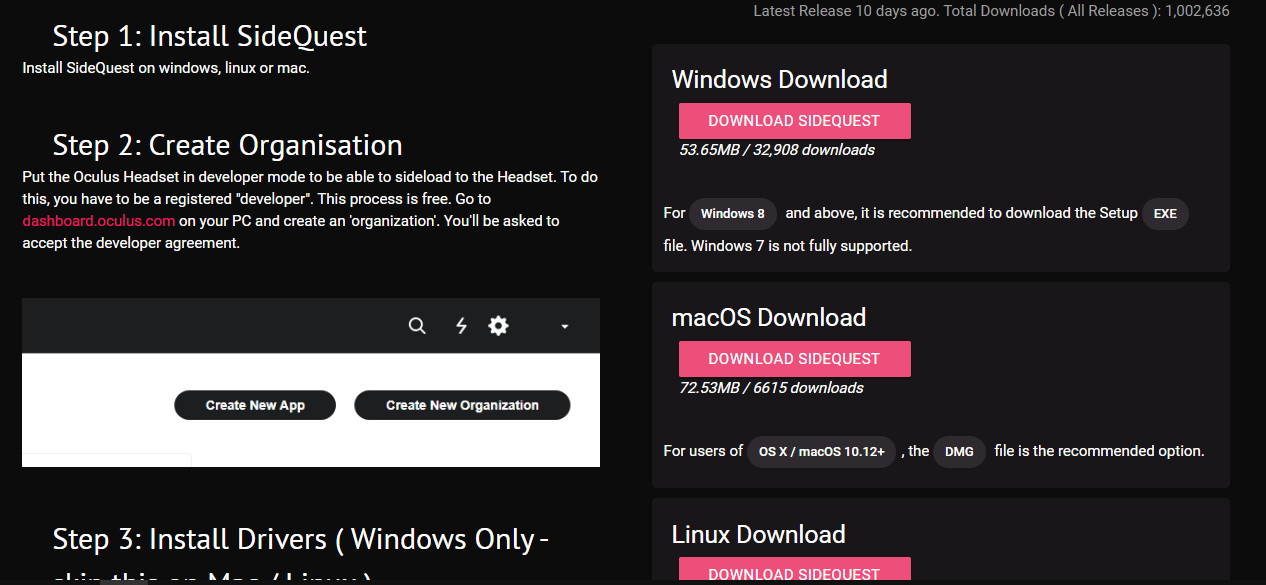
Task: Expand the small dropdown caret beside the gear
Action: point(564,327)
